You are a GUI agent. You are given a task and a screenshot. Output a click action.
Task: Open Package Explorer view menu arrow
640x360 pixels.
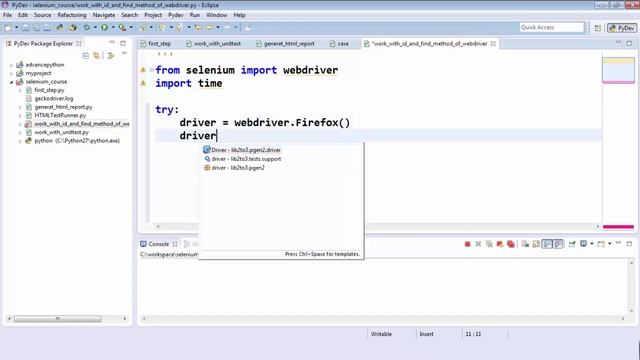coord(124,53)
